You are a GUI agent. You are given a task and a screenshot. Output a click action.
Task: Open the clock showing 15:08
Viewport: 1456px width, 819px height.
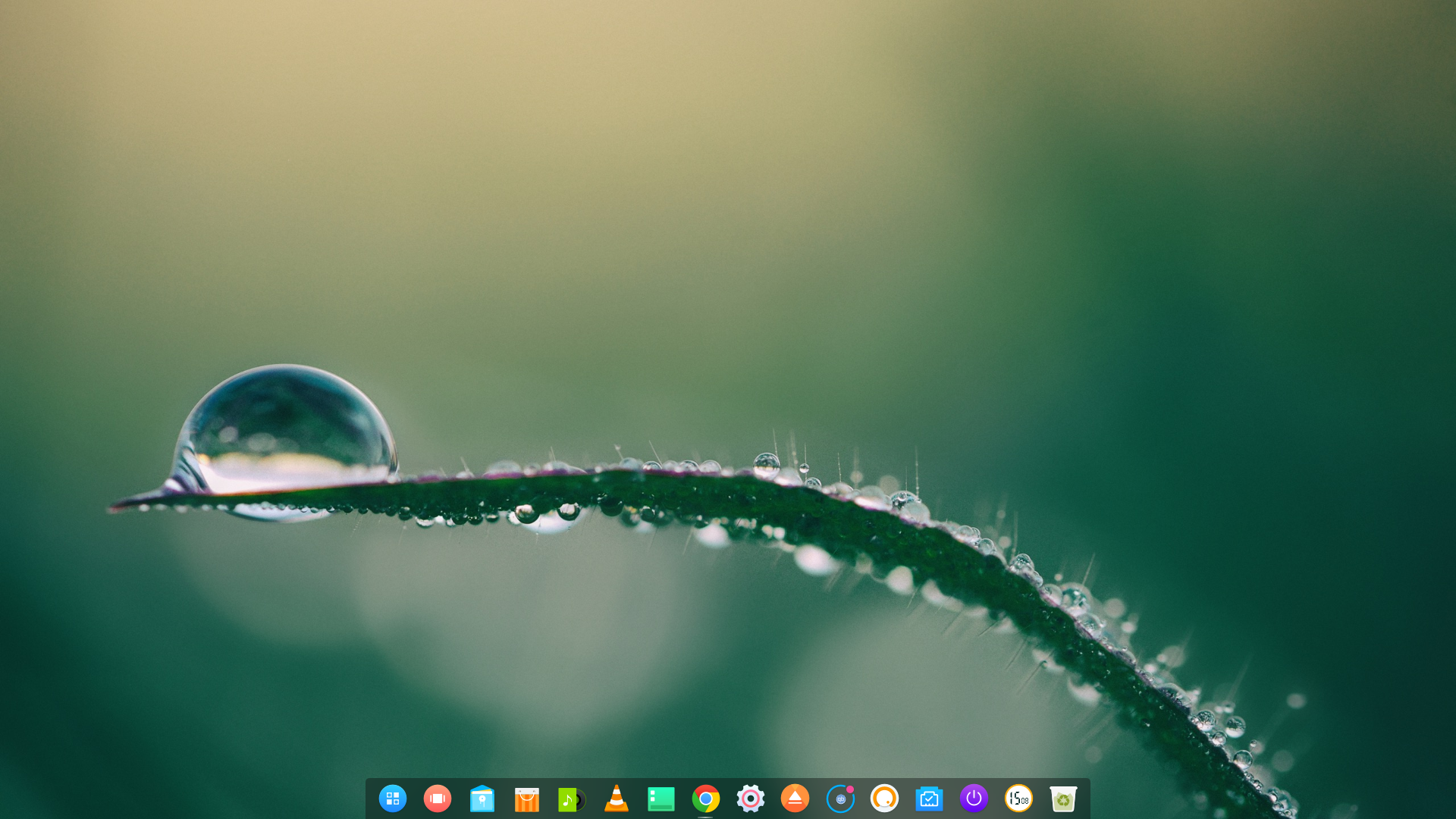coord(1018,799)
